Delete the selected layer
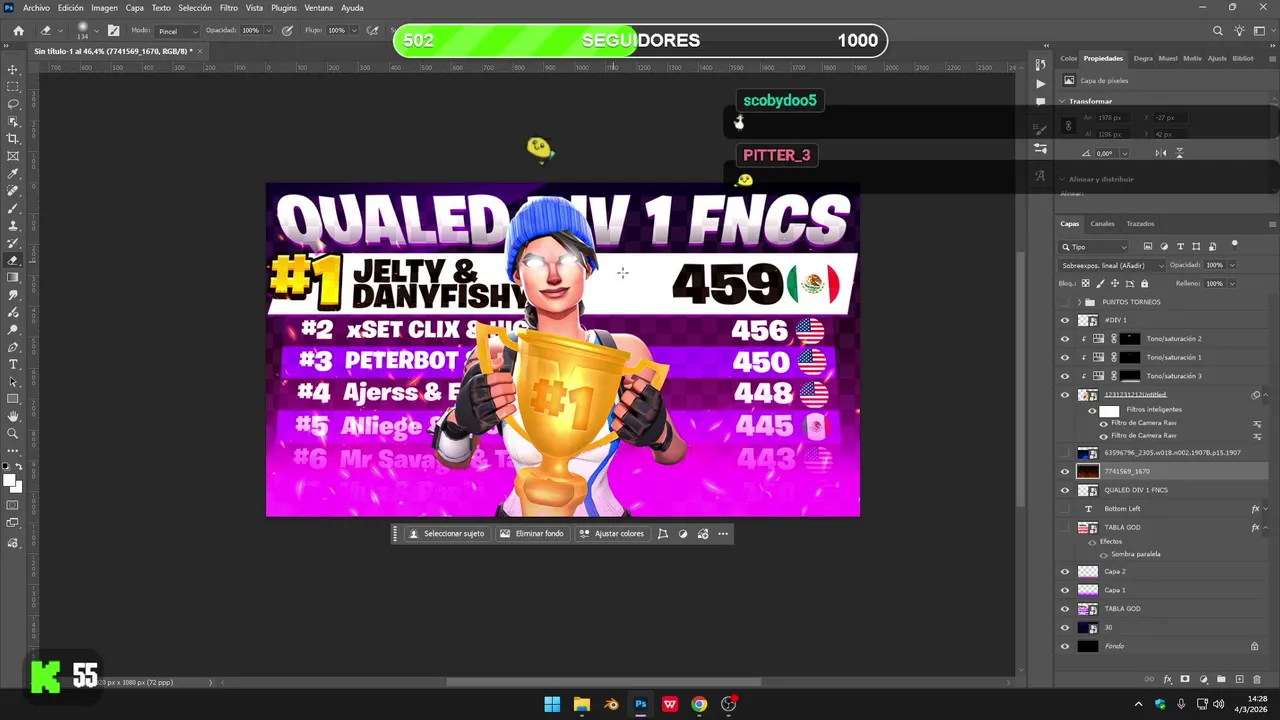The width and height of the screenshot is (1280, 720). [1257, 679]
